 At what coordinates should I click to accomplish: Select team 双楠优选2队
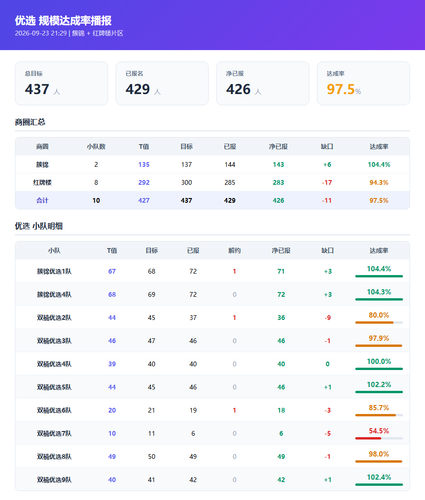54,318
